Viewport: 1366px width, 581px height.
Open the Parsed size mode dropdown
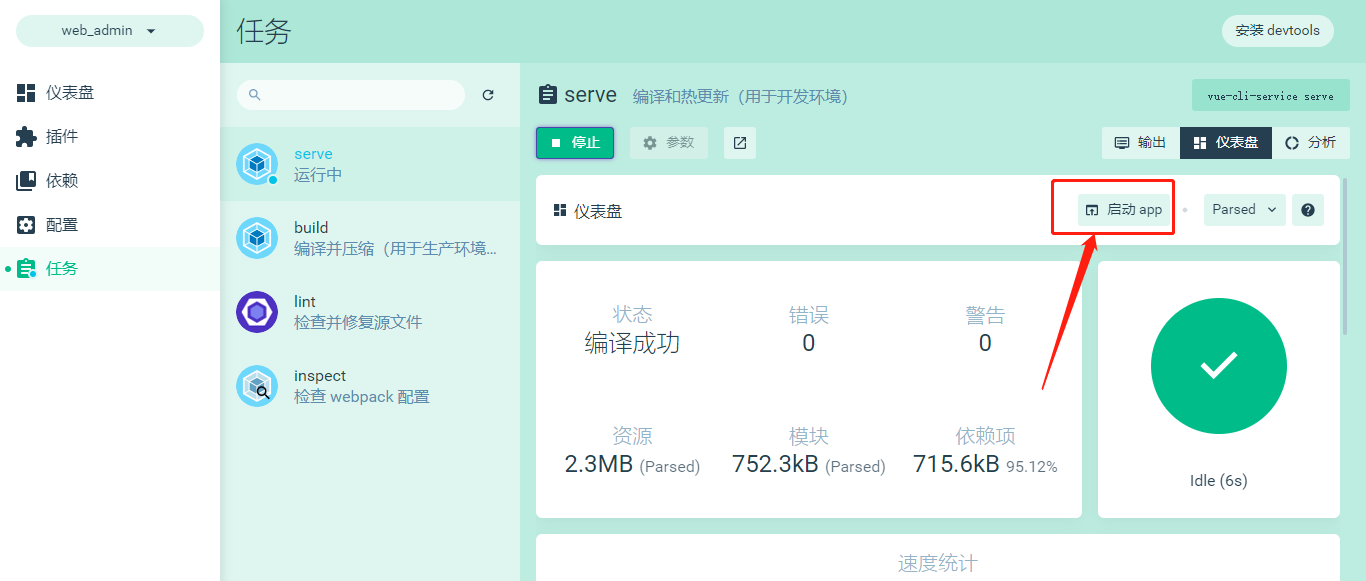pyautogui.click(x=1245, y=210)
